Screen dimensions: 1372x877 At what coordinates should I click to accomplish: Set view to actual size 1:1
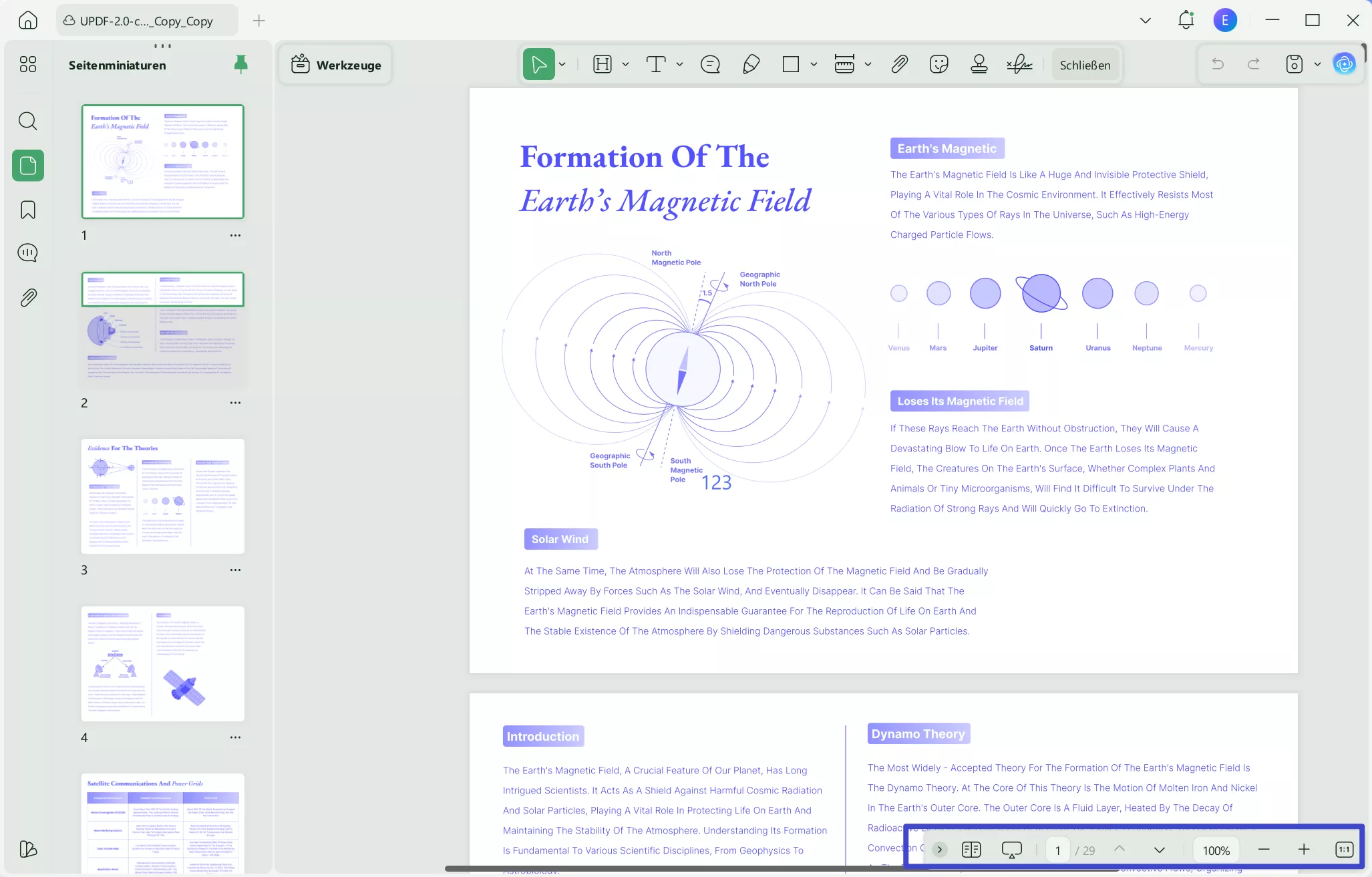[x=1344, y=850]
